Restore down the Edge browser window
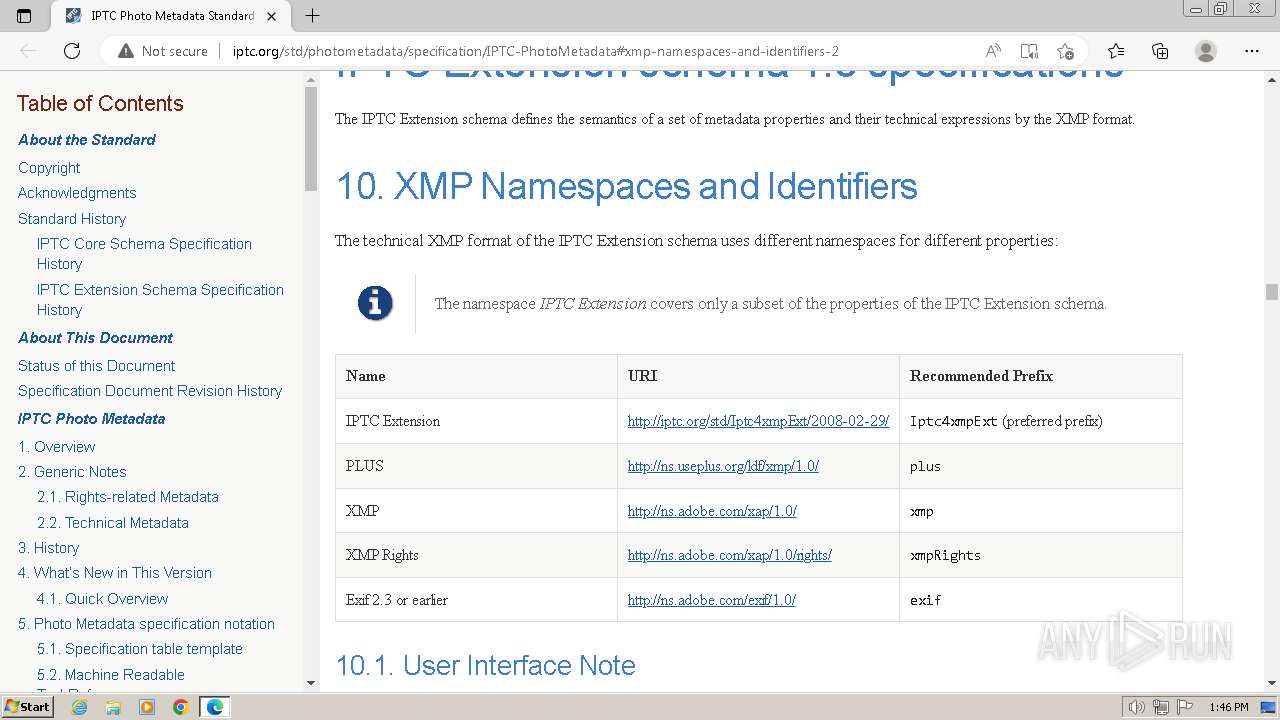Screen dimensions: 1280x720 1220,9
